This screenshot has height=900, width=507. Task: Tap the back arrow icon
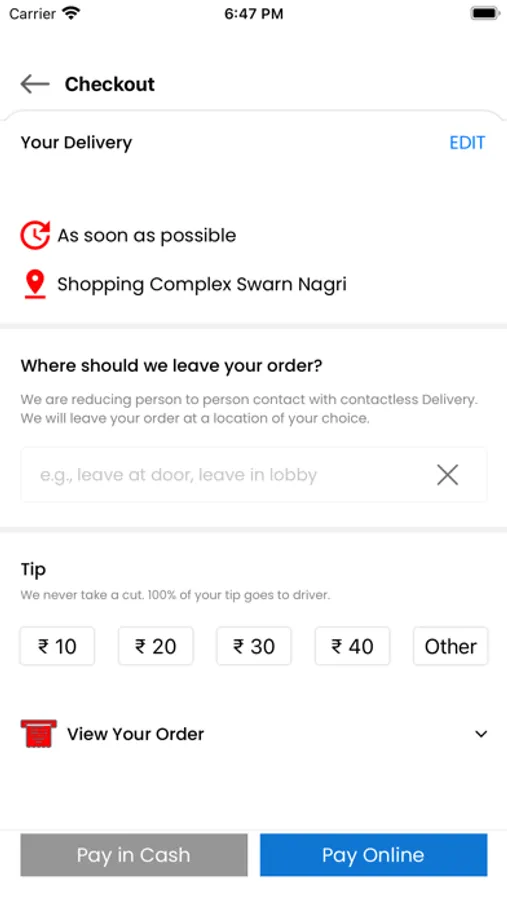(35, 84)
